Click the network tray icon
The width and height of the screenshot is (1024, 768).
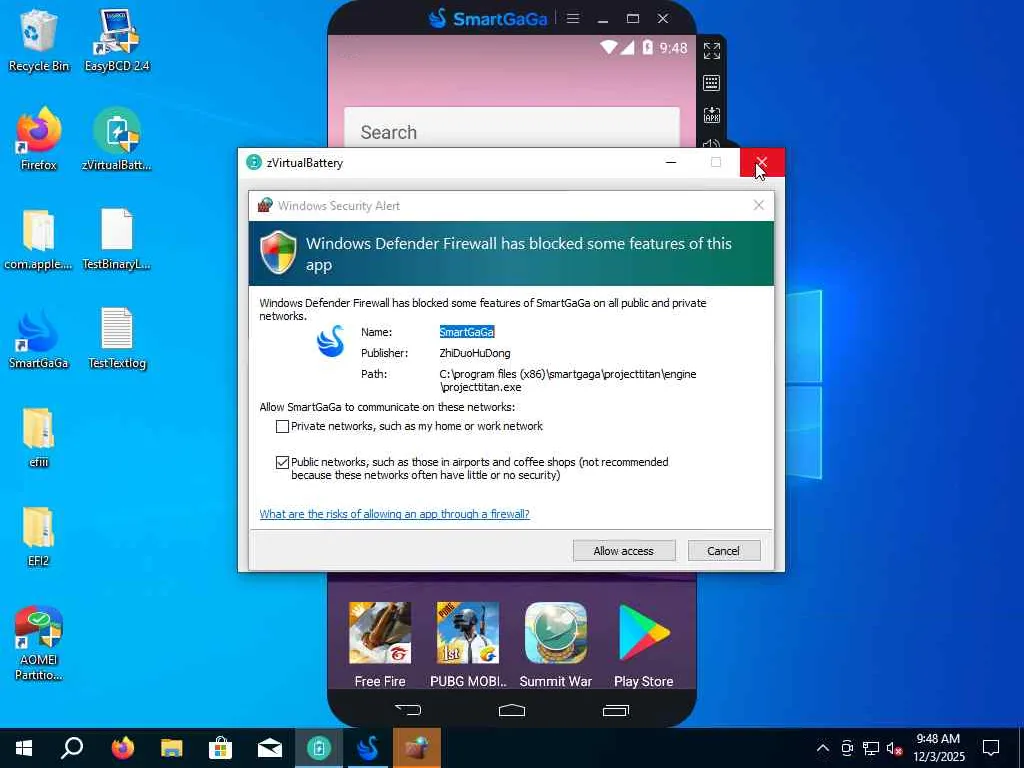click(871, 748)
